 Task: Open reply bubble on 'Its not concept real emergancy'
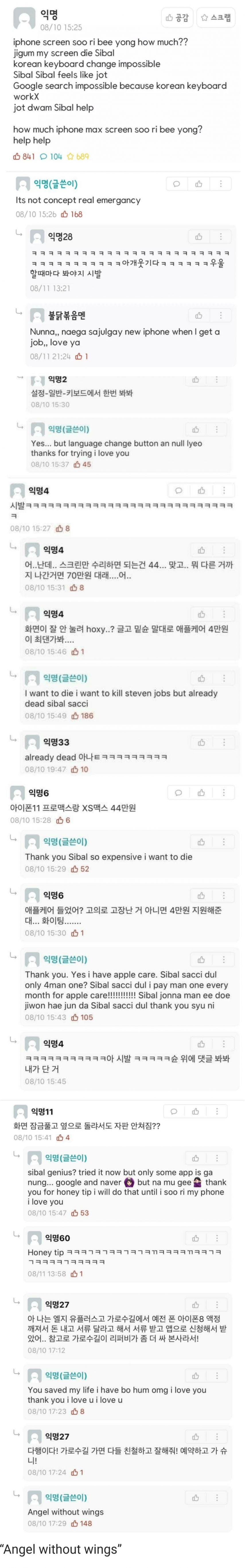click(177, 184)
